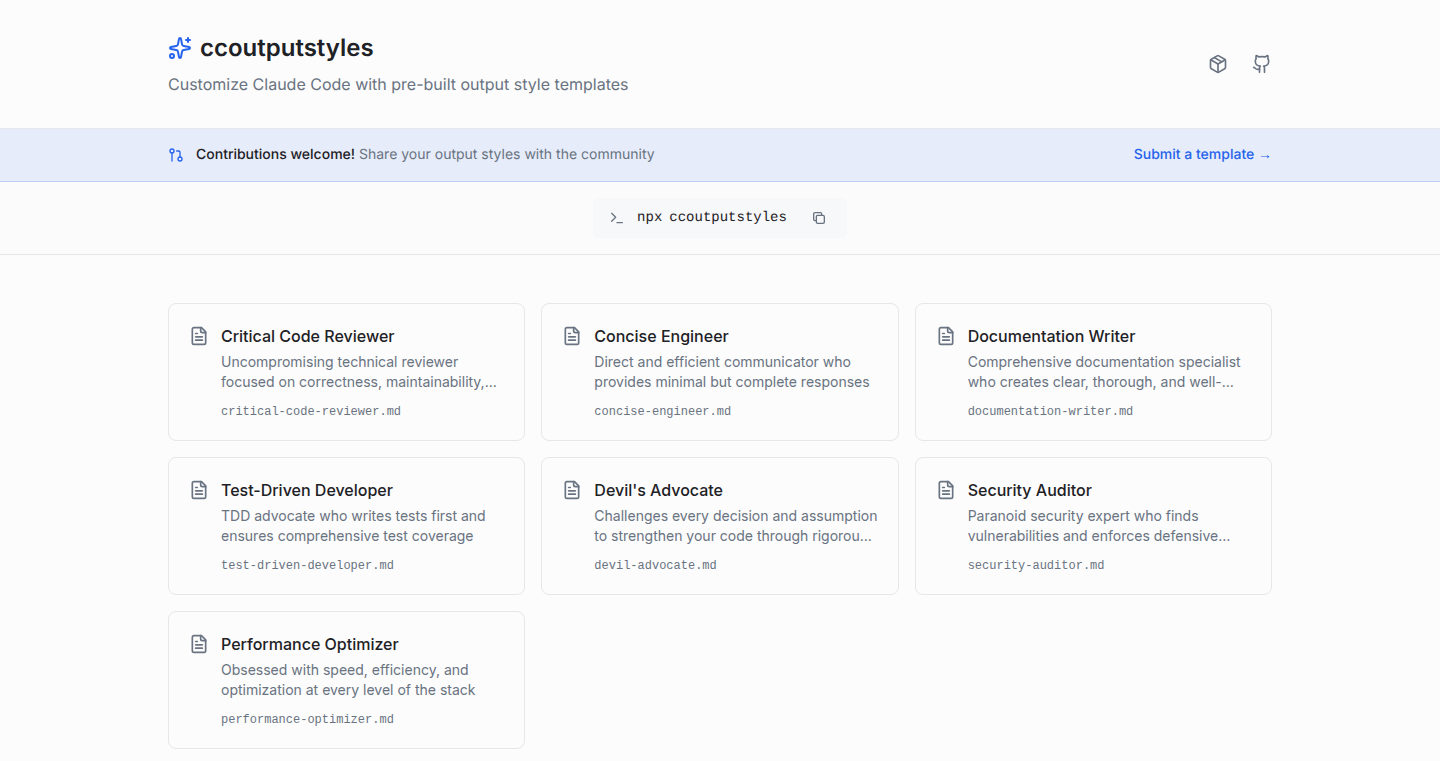This screenshot has height=761, width=1440.
Task: Open the Test-Driven Developer title
Action: 307,490
